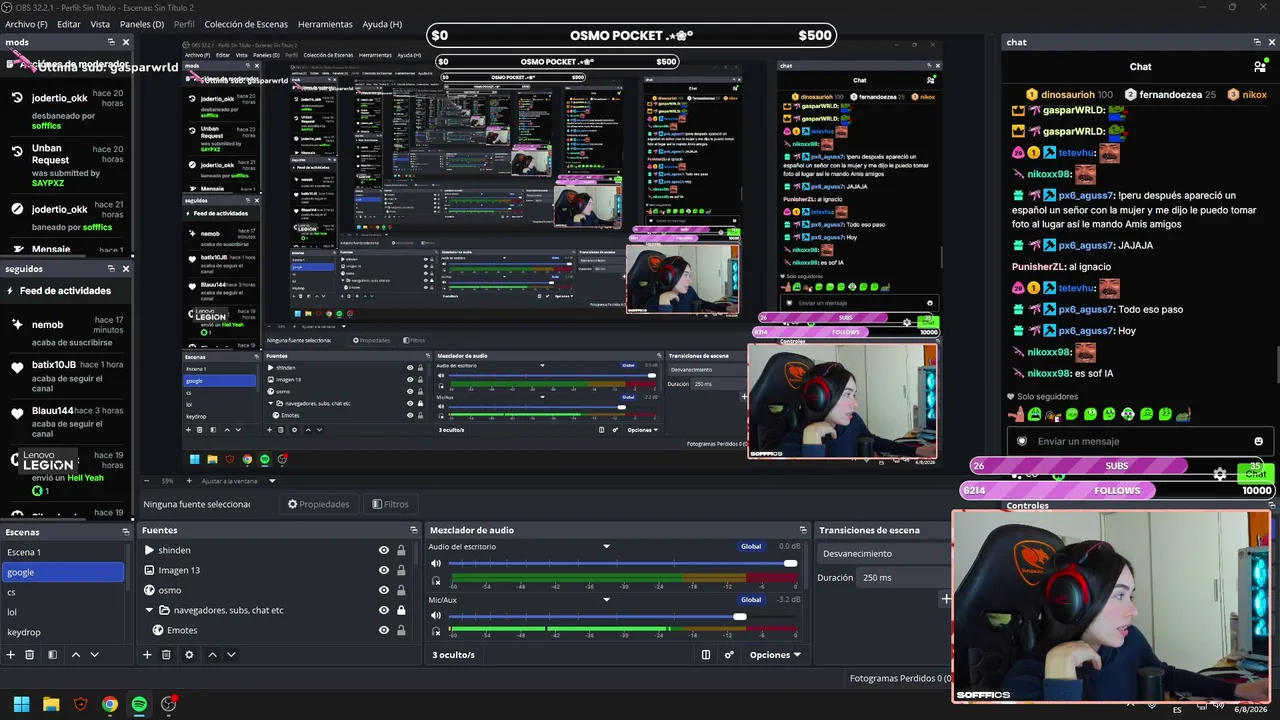Collapse the navegadores, subs, chat etc group

[150, 610]
